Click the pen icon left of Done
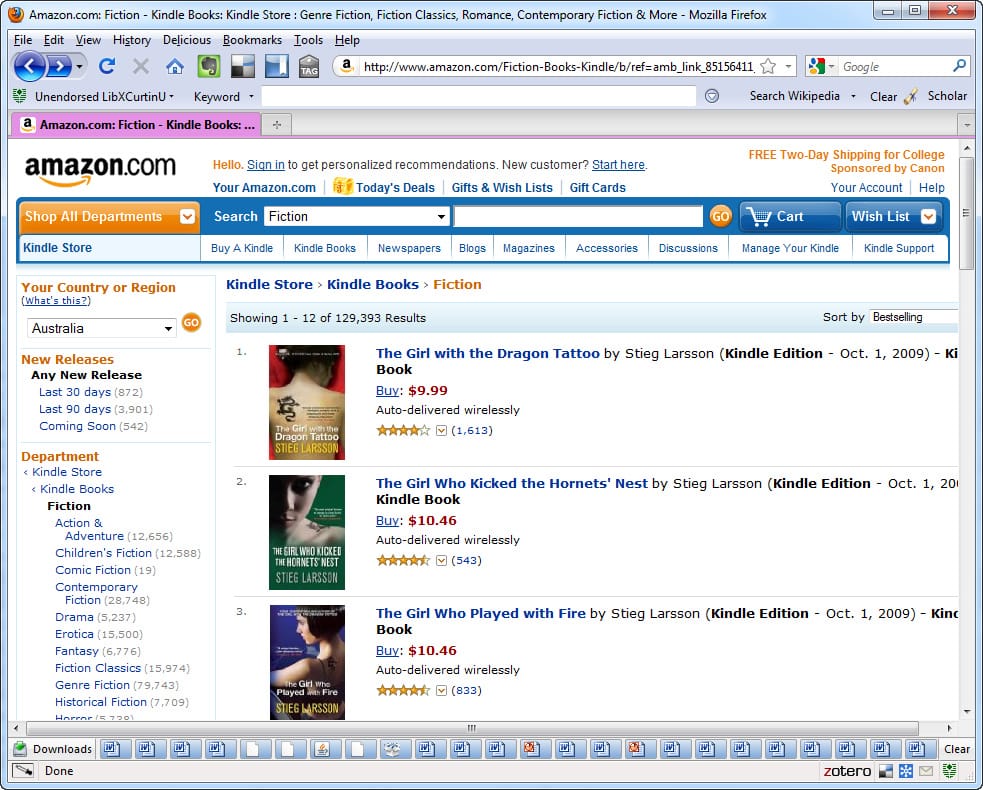983x790 pixels. pyautogui.click(x=23, y=771)
